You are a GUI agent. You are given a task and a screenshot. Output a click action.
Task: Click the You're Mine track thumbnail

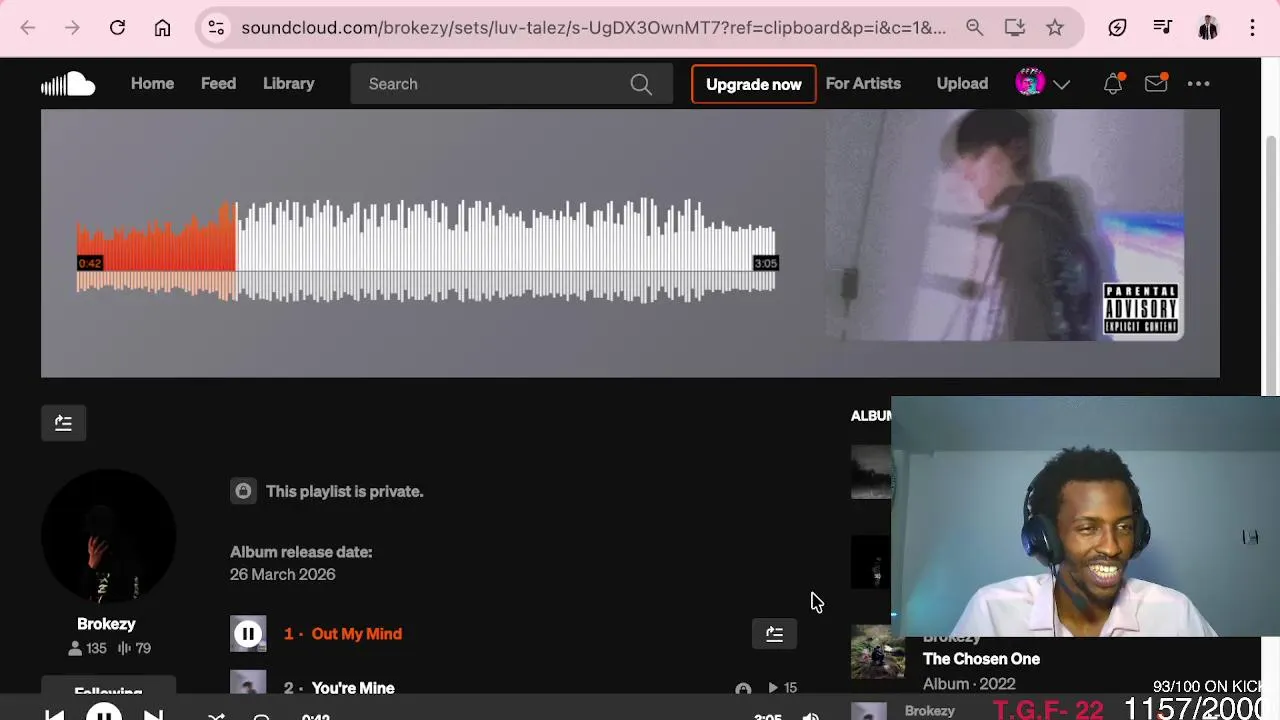pos(248,684)
